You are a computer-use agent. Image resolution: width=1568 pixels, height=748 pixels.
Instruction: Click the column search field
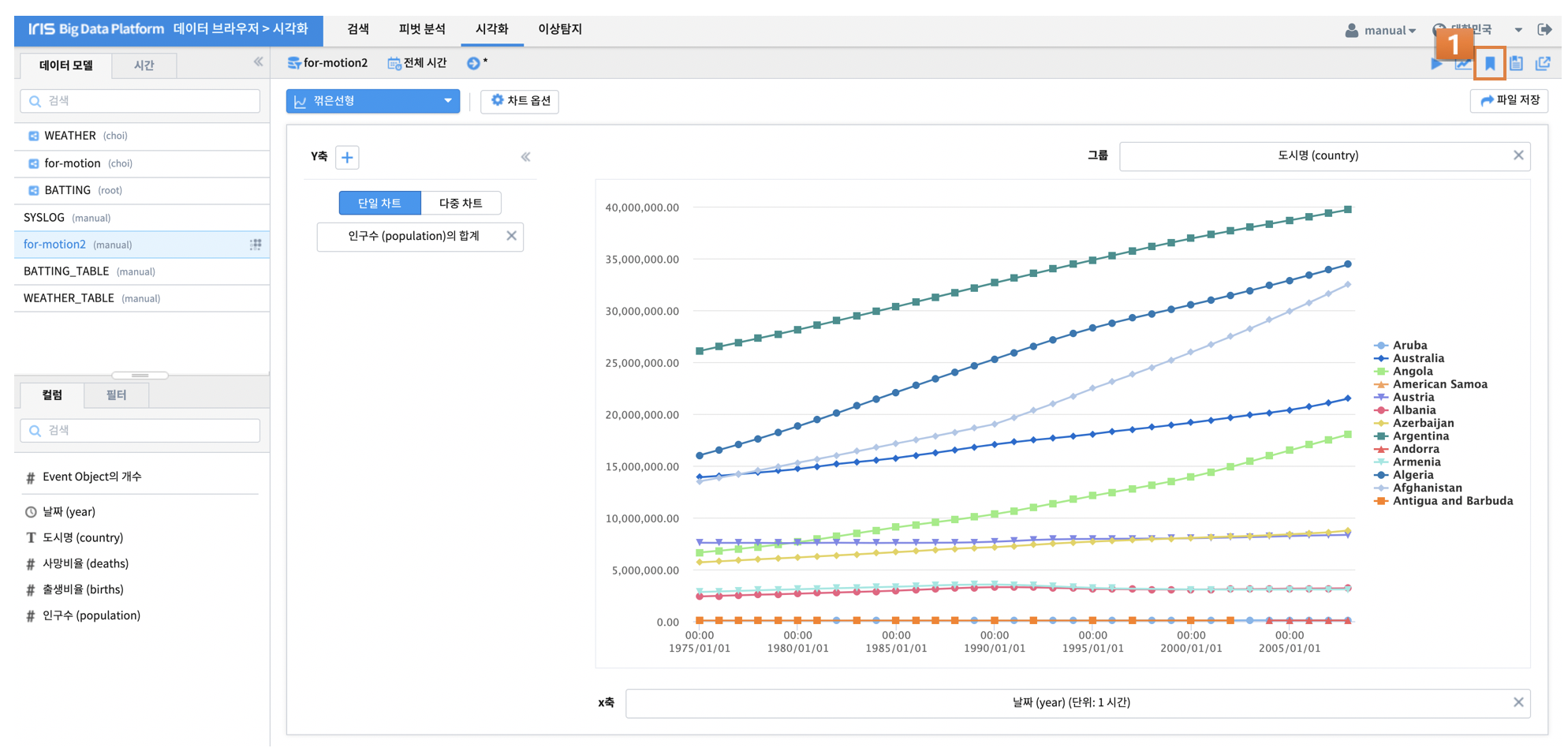pyautogui.click(x=140, y=431)
